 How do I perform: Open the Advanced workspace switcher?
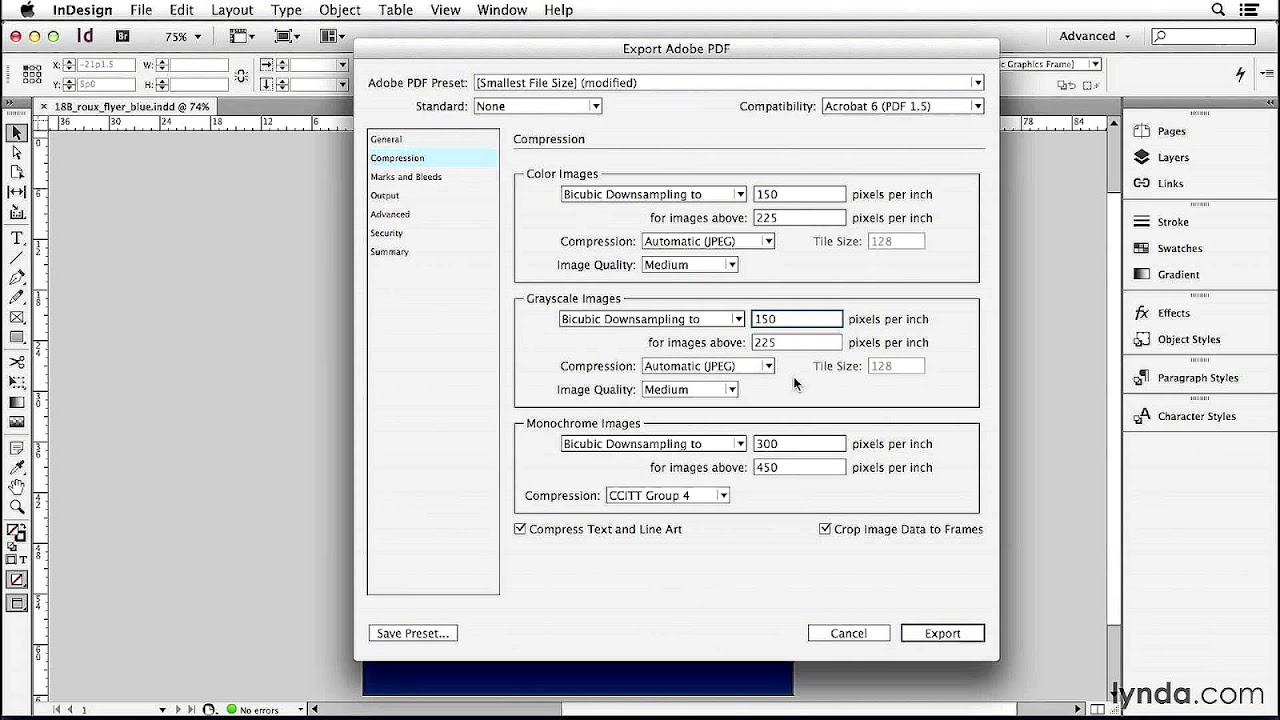click(1095, 36)
